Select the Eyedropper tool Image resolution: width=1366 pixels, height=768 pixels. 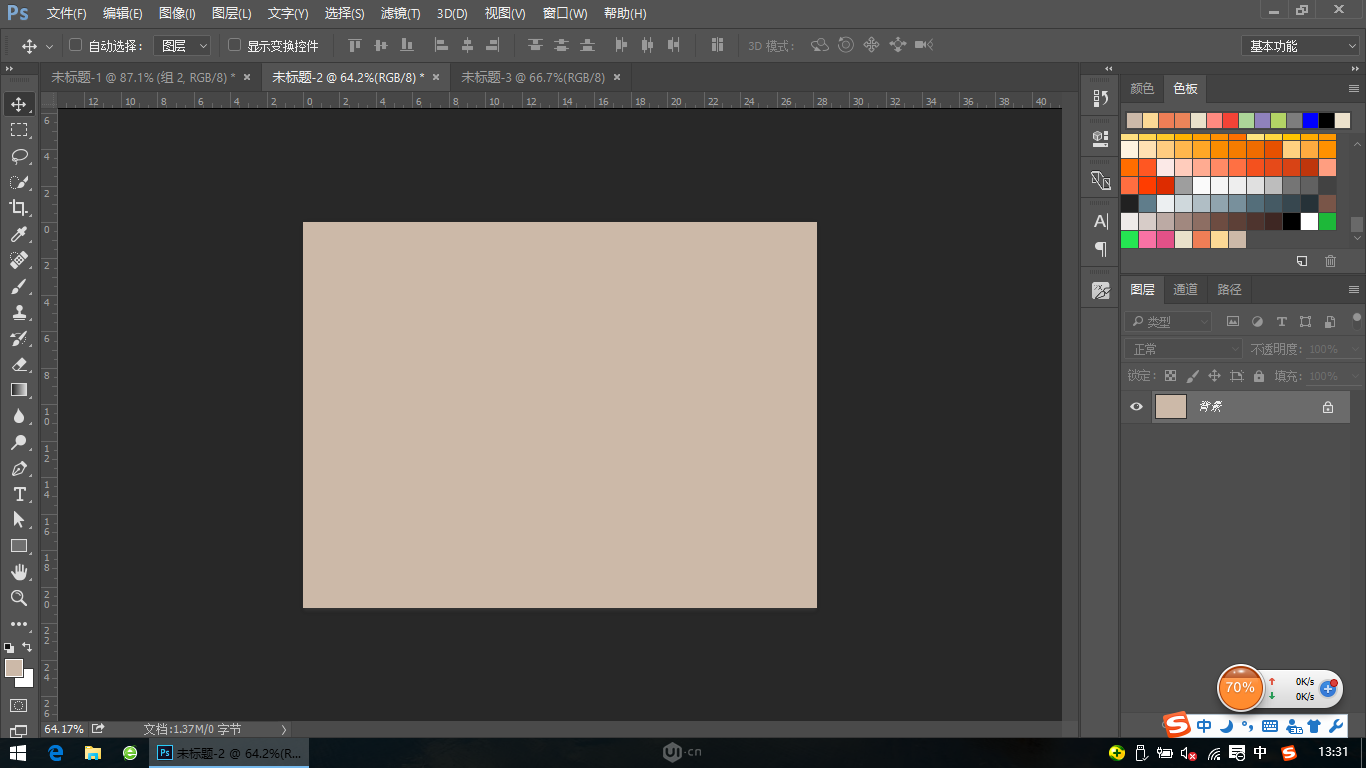coord(19,234)
